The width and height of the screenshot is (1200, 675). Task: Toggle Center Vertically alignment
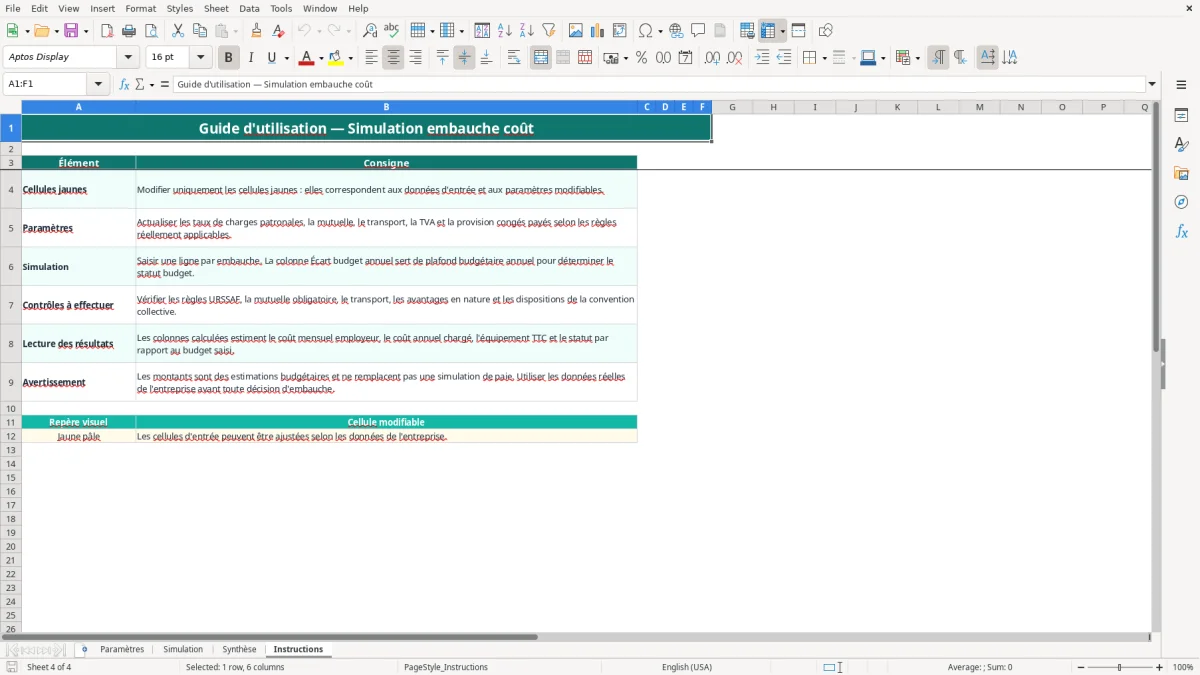464,58
